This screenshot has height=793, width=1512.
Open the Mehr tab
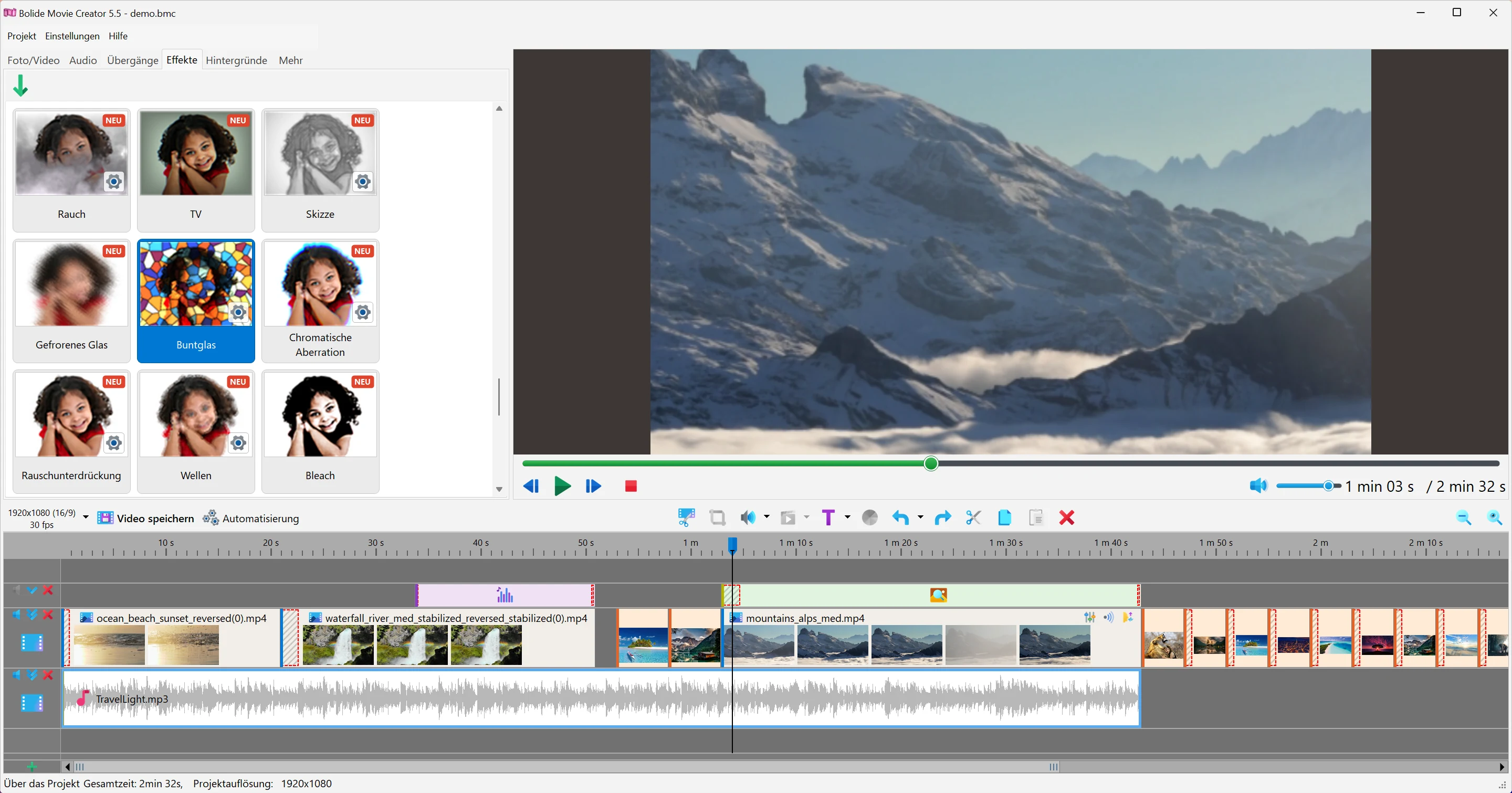pos(290,60)
